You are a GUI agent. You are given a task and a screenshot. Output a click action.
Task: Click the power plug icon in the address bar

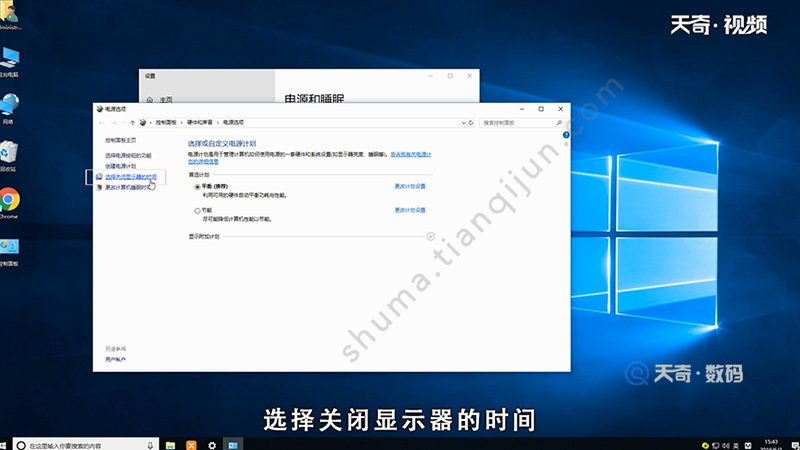pos(143,122)
